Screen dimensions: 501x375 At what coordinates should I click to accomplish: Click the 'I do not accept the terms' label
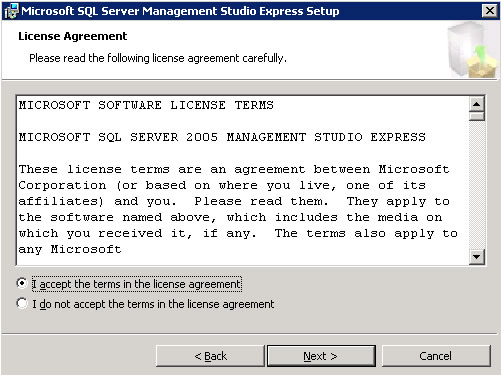coord(153,304)
